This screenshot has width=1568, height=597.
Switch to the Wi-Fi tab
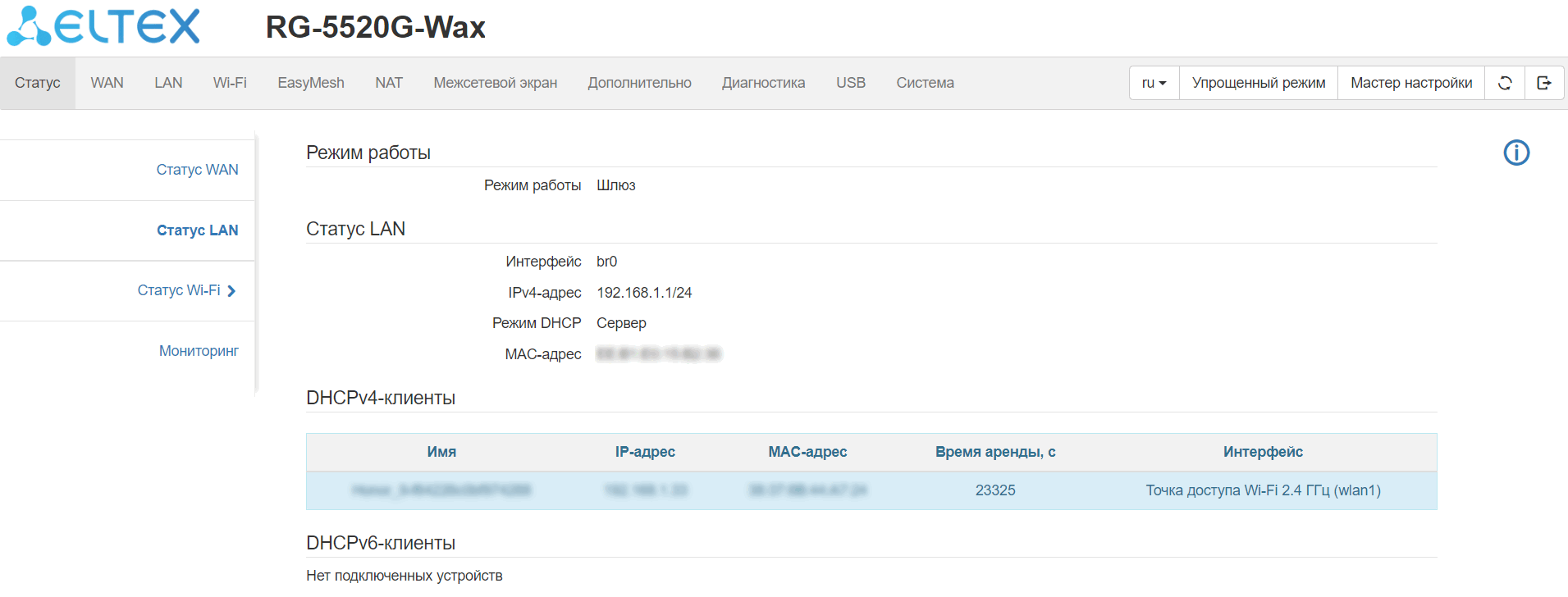click(x=230, y=83)
